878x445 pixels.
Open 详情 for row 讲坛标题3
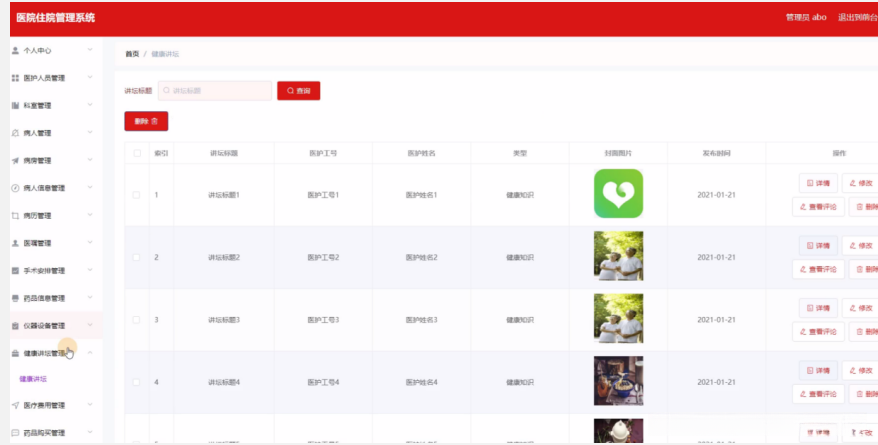pos(818,308)
